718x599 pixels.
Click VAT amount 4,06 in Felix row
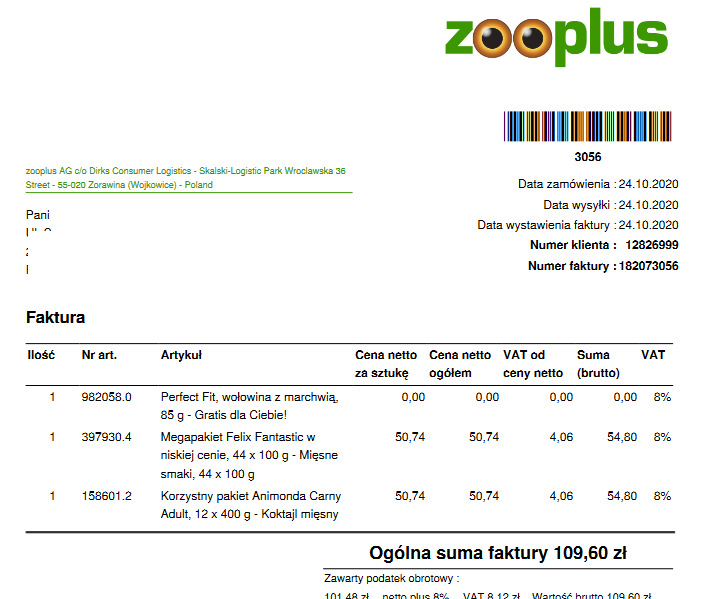(561, 437)
